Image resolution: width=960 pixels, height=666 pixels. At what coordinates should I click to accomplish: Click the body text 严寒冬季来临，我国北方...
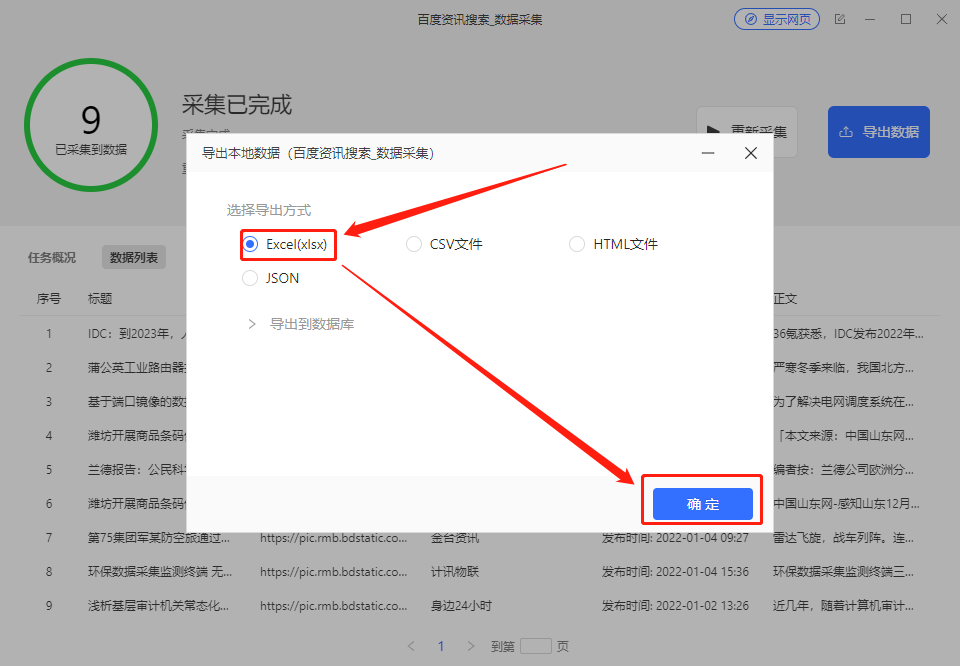[844, 368]
